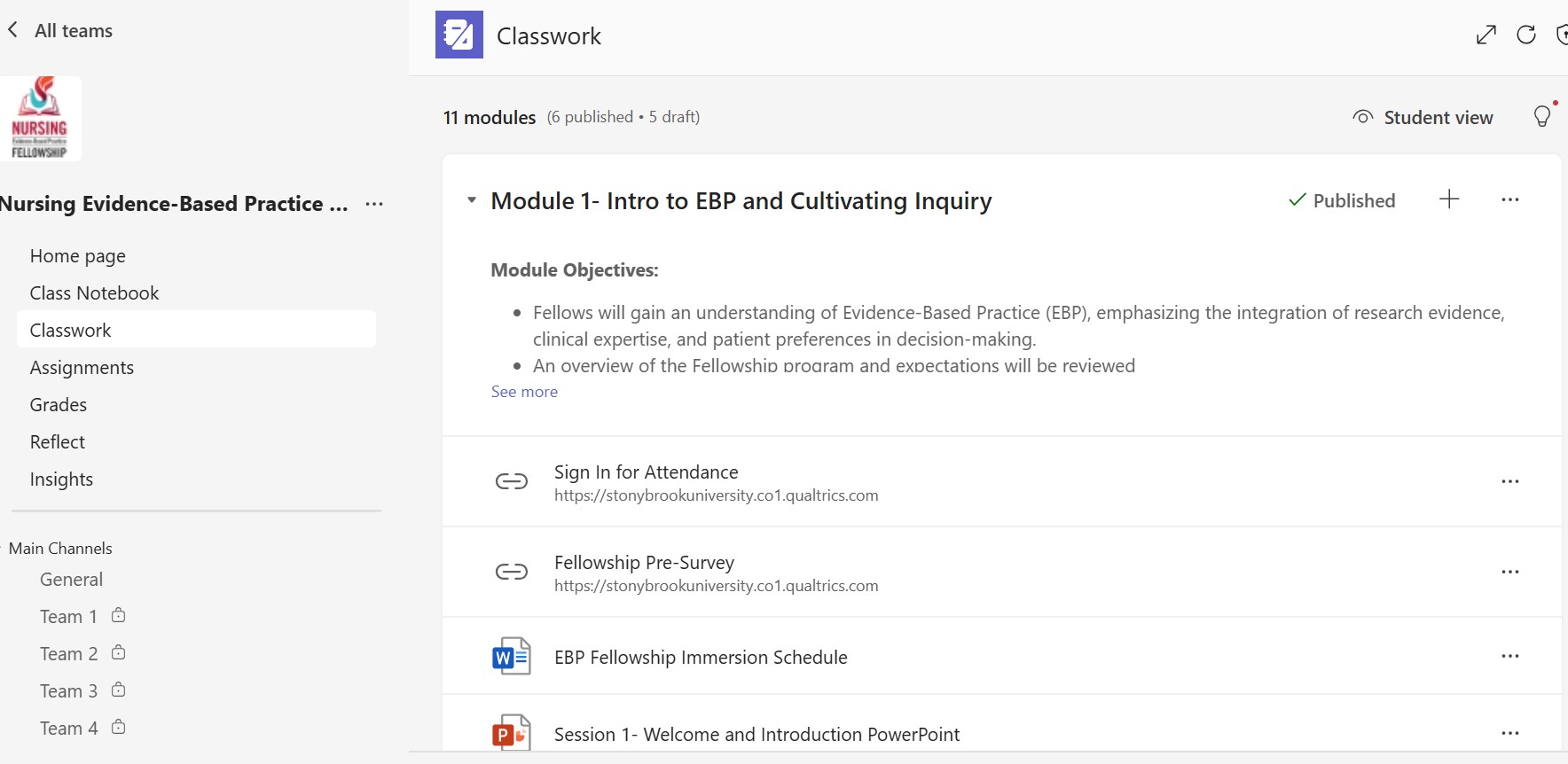The image size is (1568, 764).
Task: Open the Team 4 channel
Action: click(68, 729)
